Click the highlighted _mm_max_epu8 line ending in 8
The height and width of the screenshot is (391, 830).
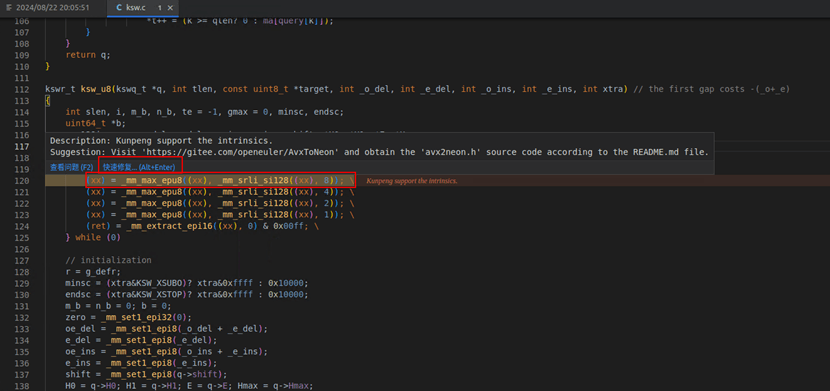(x=220, y=180)
